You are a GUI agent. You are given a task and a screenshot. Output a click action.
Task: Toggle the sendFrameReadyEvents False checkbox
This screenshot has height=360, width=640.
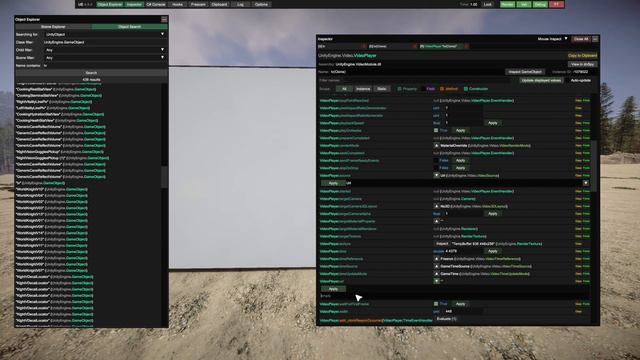tap(436, 160)
